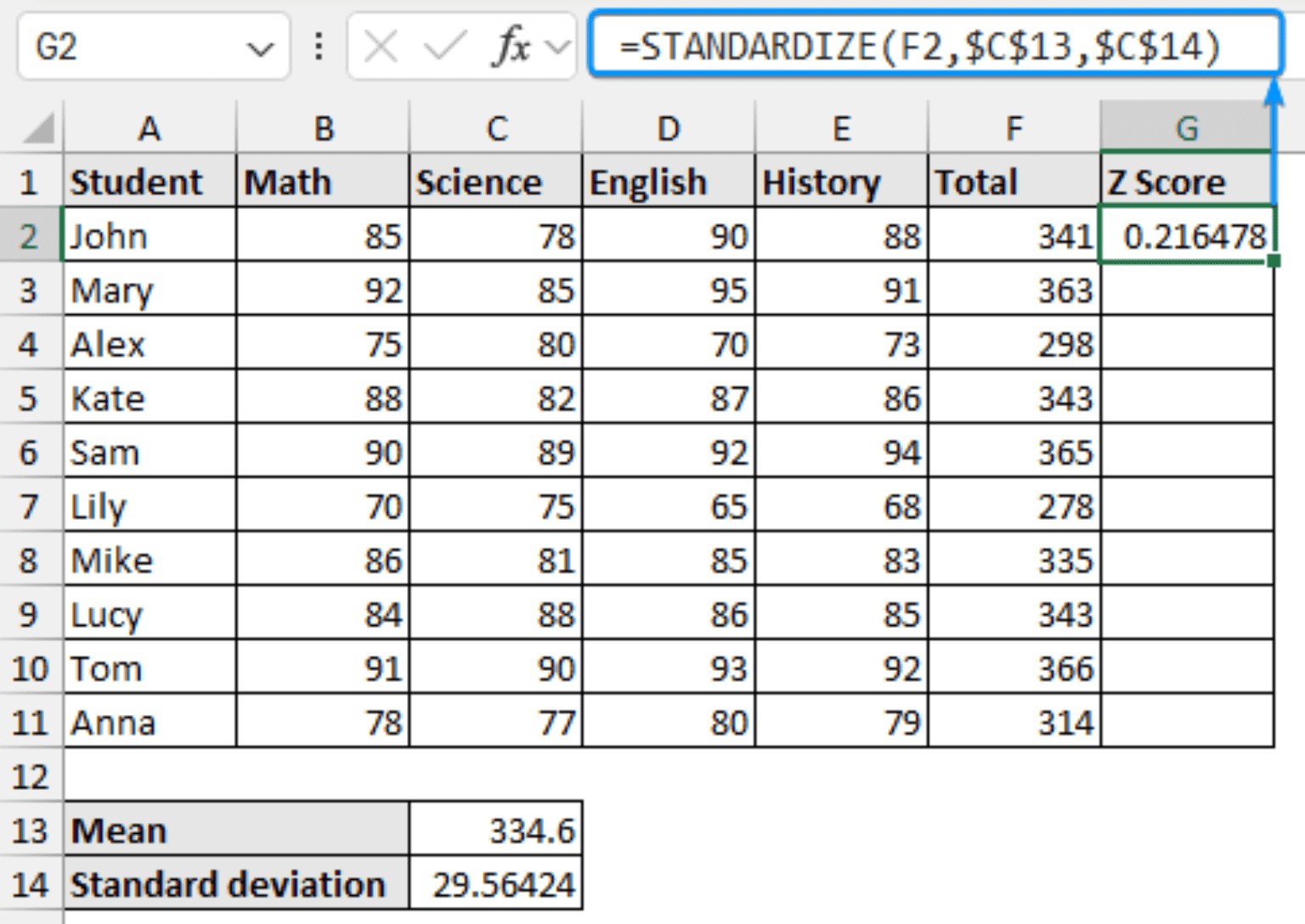Click the three-dot separator beside the Name Box

(x=318, y=46)
